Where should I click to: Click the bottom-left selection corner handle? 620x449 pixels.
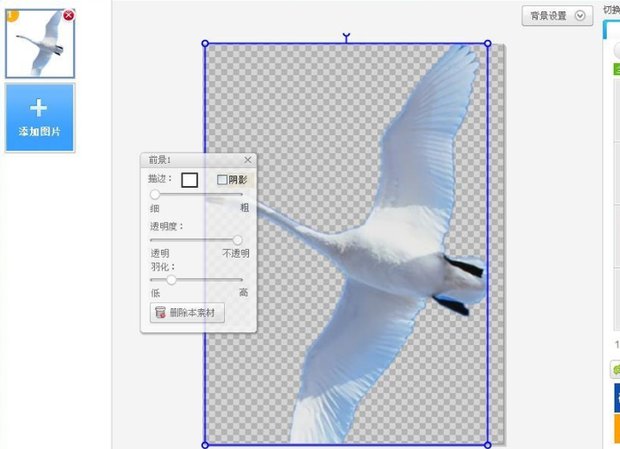coord(205,444)
